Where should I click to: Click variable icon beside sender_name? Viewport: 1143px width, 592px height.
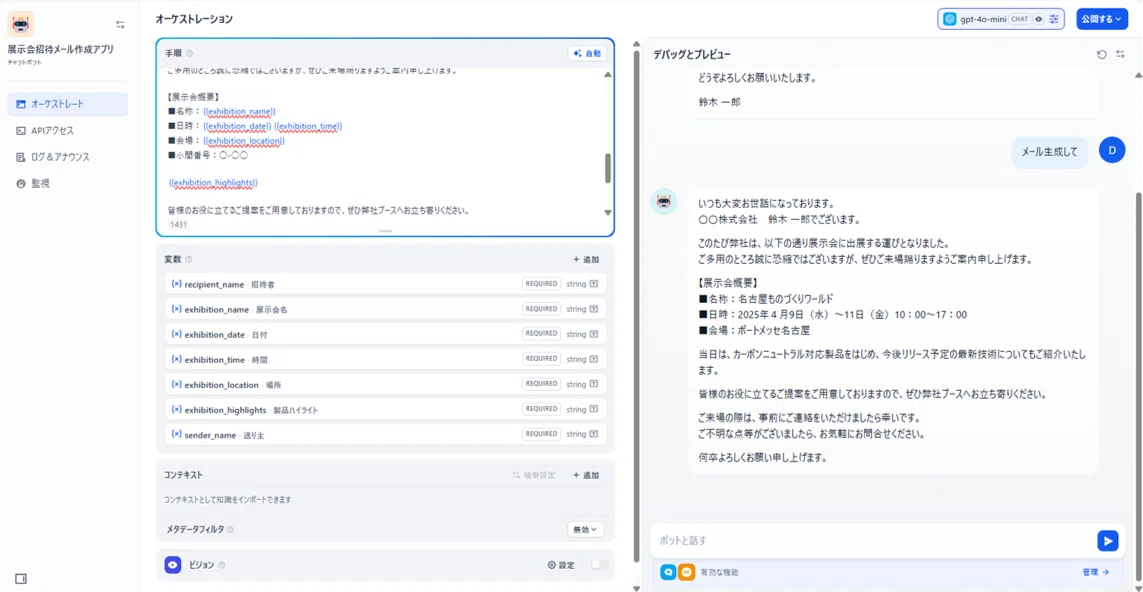click(x=176, y=434)
